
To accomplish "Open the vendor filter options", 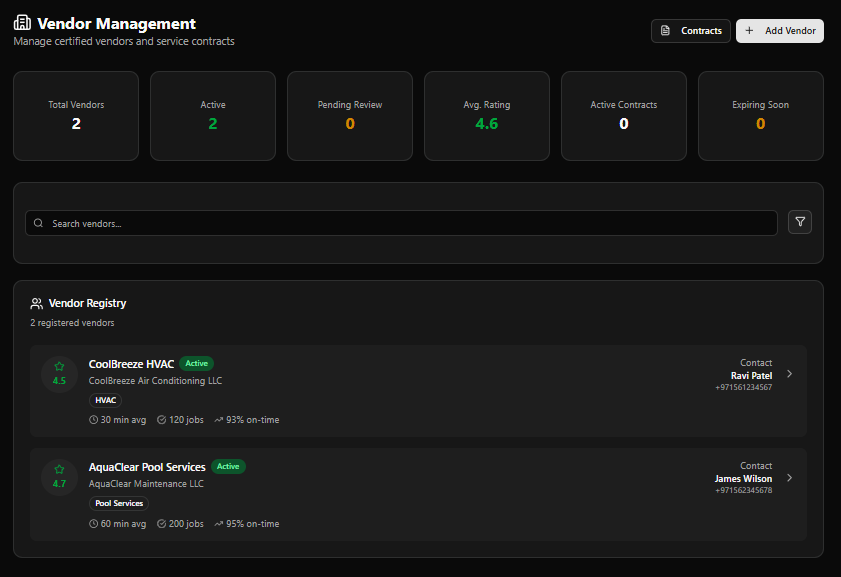I will 800,222.
